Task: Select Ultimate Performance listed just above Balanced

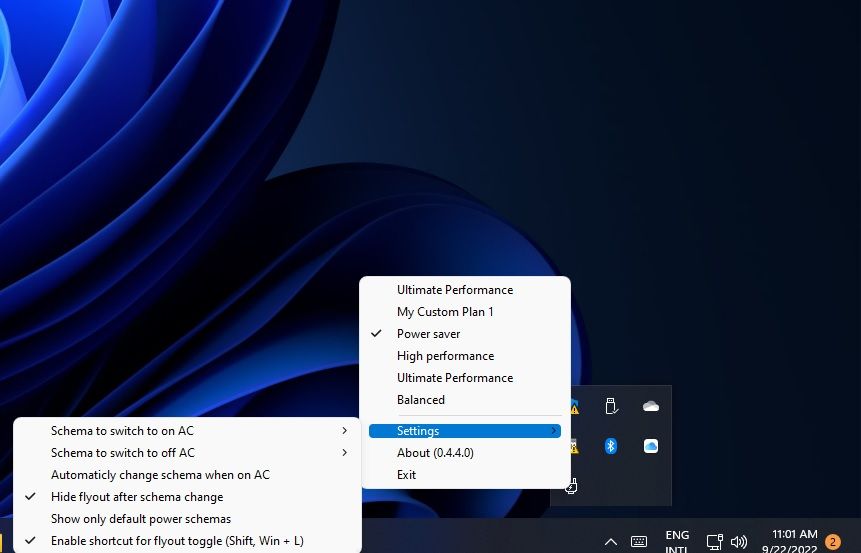Action: (465, 377)
